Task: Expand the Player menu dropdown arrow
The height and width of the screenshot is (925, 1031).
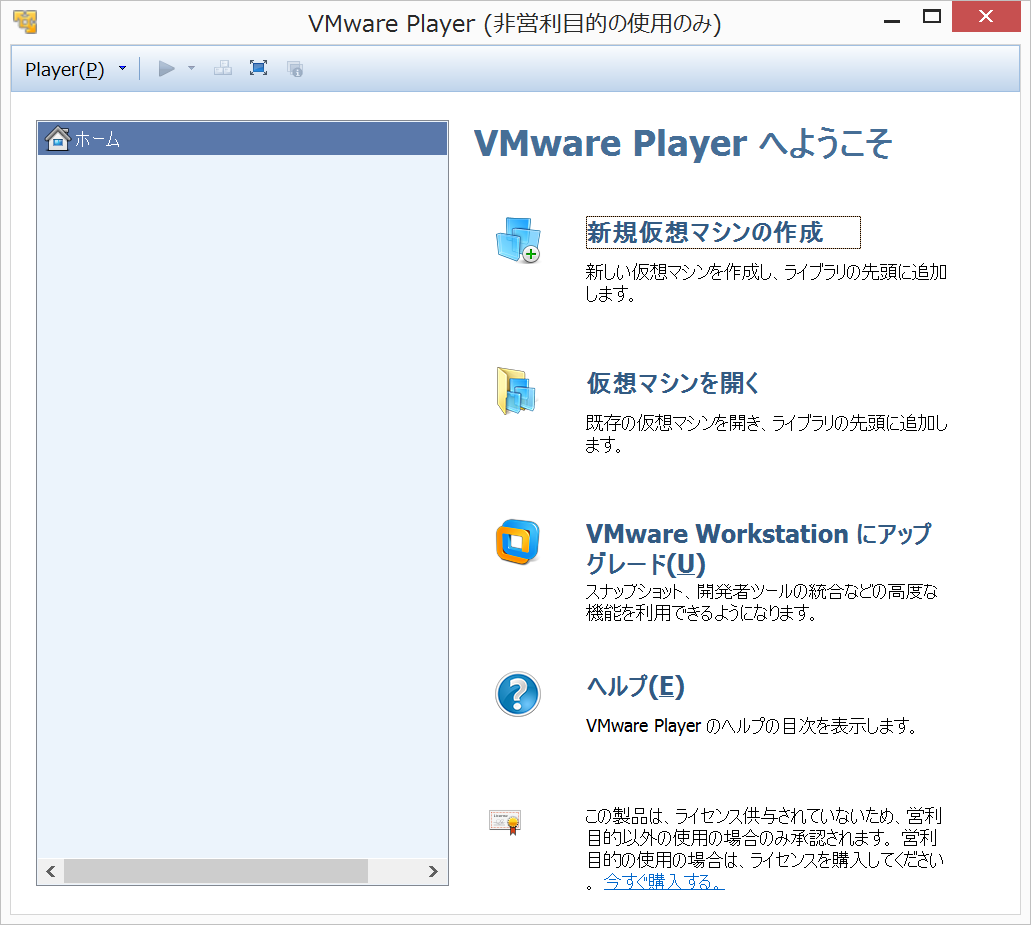Action: 122,68
